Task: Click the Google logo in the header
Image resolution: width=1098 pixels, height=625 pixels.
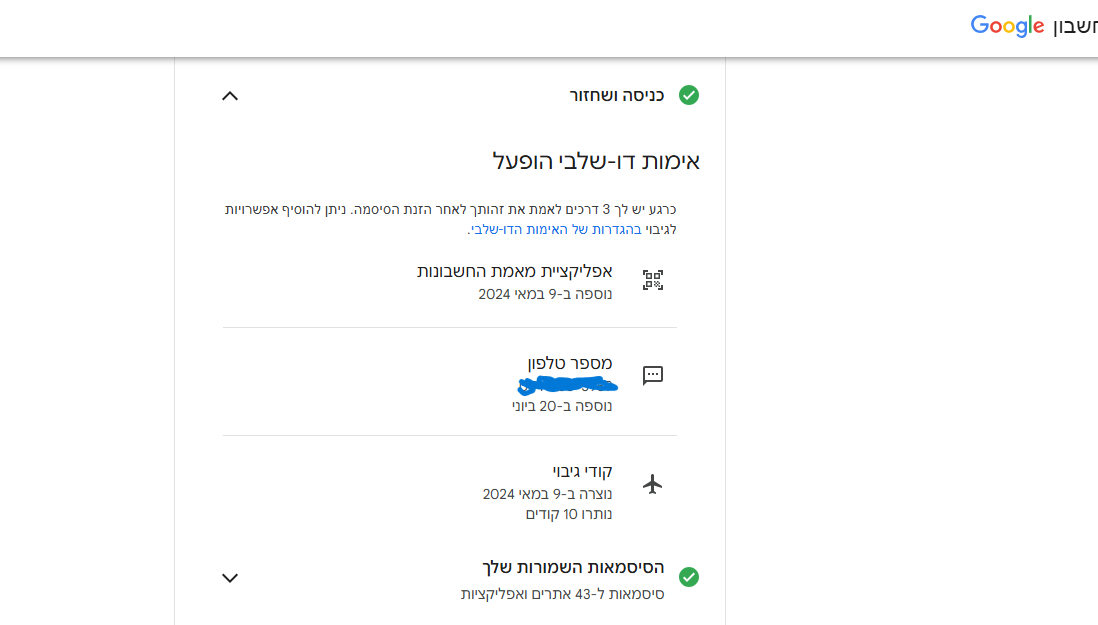Action: point(1007,27)
